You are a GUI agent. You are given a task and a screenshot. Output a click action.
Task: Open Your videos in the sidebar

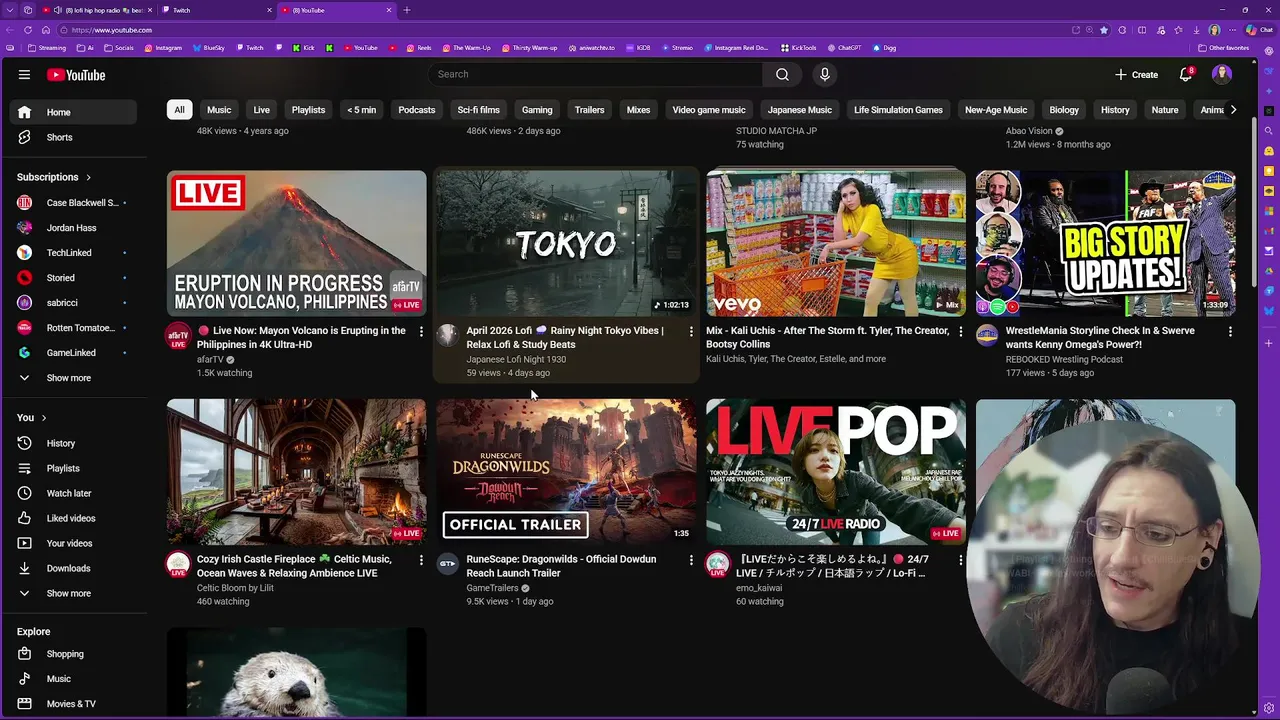point(75,543)
